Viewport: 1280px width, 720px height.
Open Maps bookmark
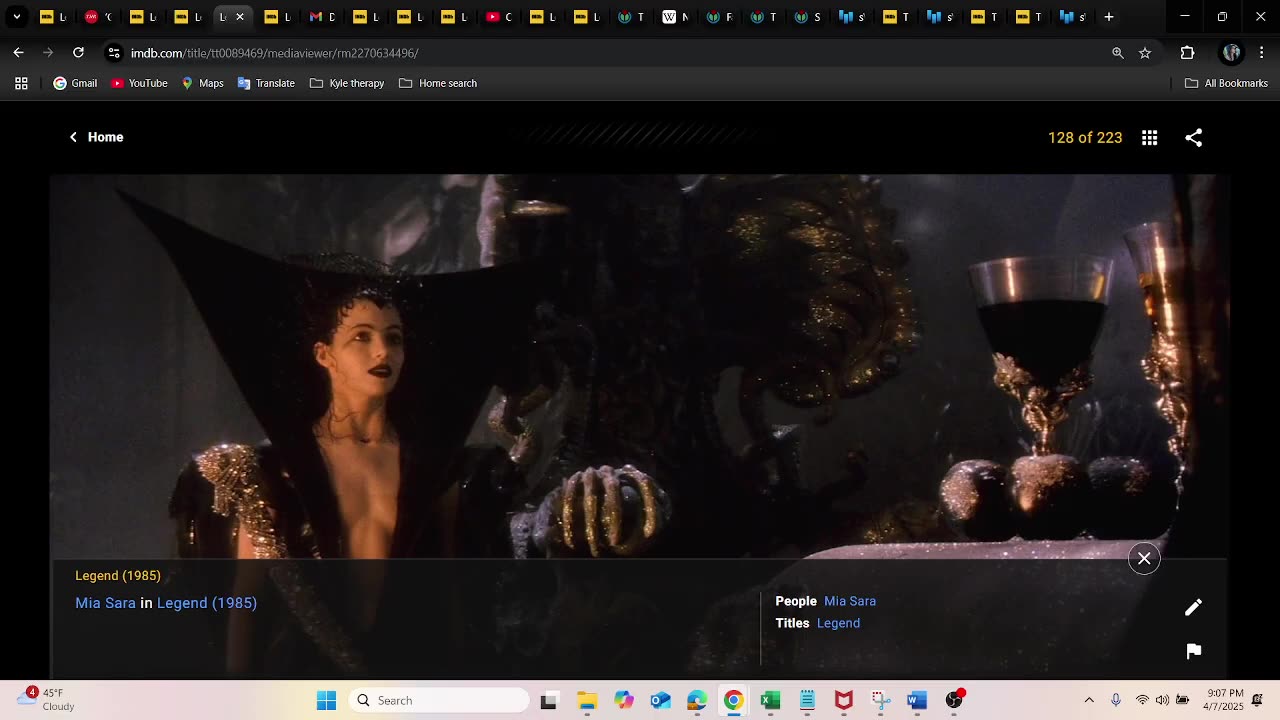(x=202, y=83)
